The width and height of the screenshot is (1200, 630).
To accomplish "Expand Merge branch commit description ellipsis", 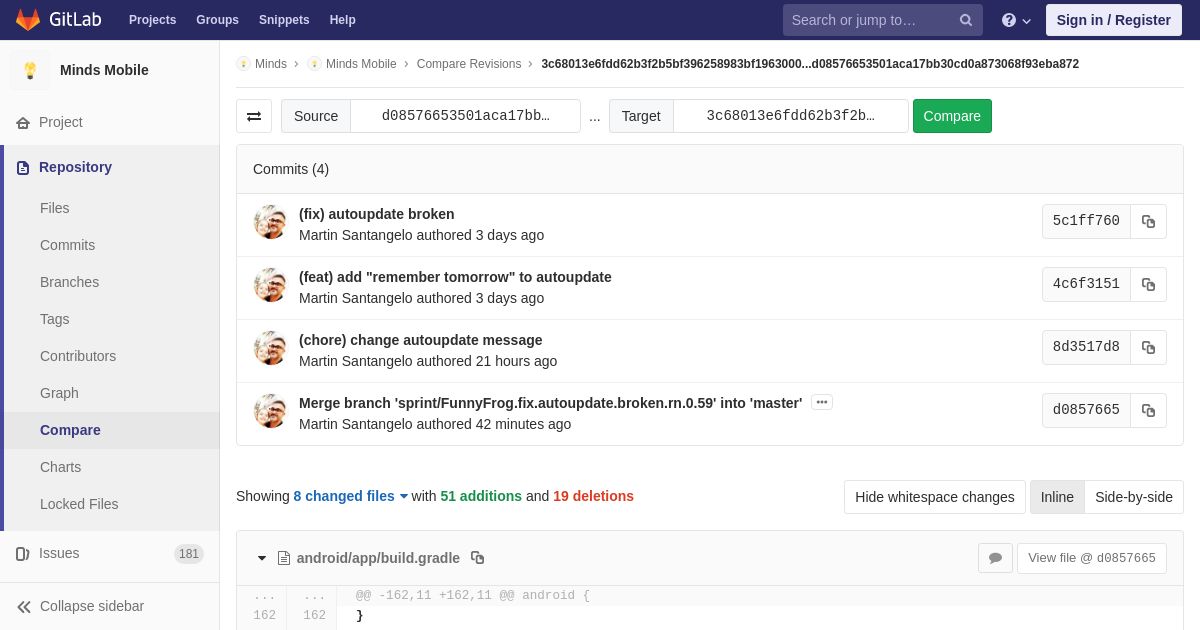I will 822,402.
